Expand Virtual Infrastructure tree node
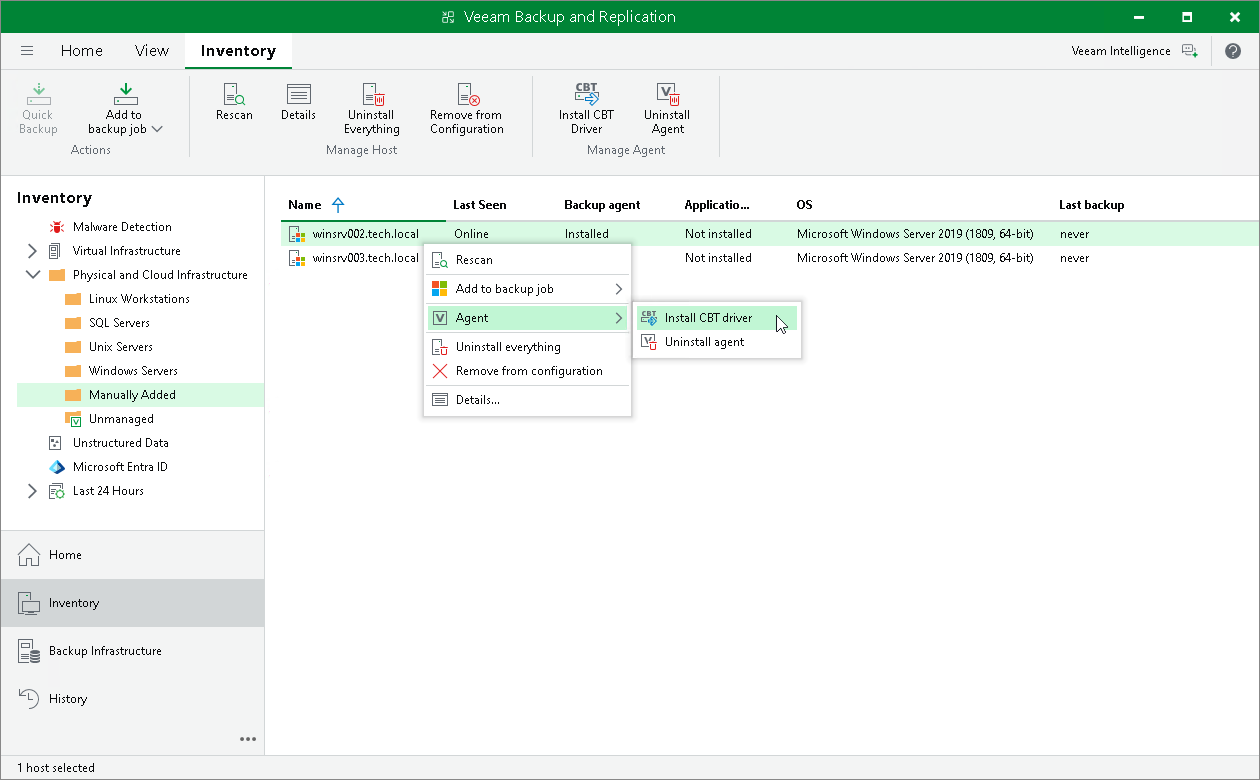The width and height of the screenshot is (1260, 780). (32, 251)
